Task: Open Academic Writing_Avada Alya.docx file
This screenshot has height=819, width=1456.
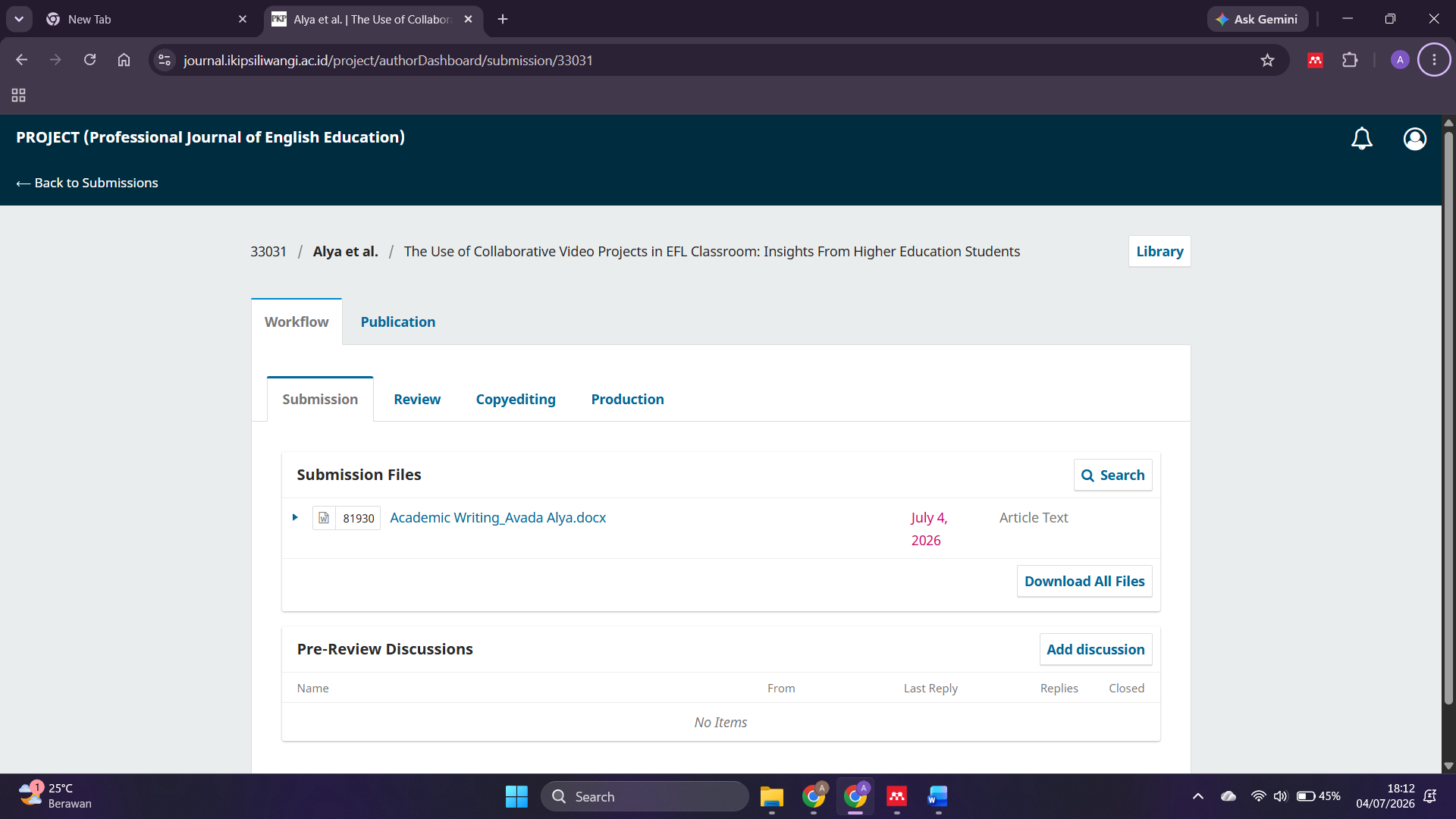Action: coord(498,518)
